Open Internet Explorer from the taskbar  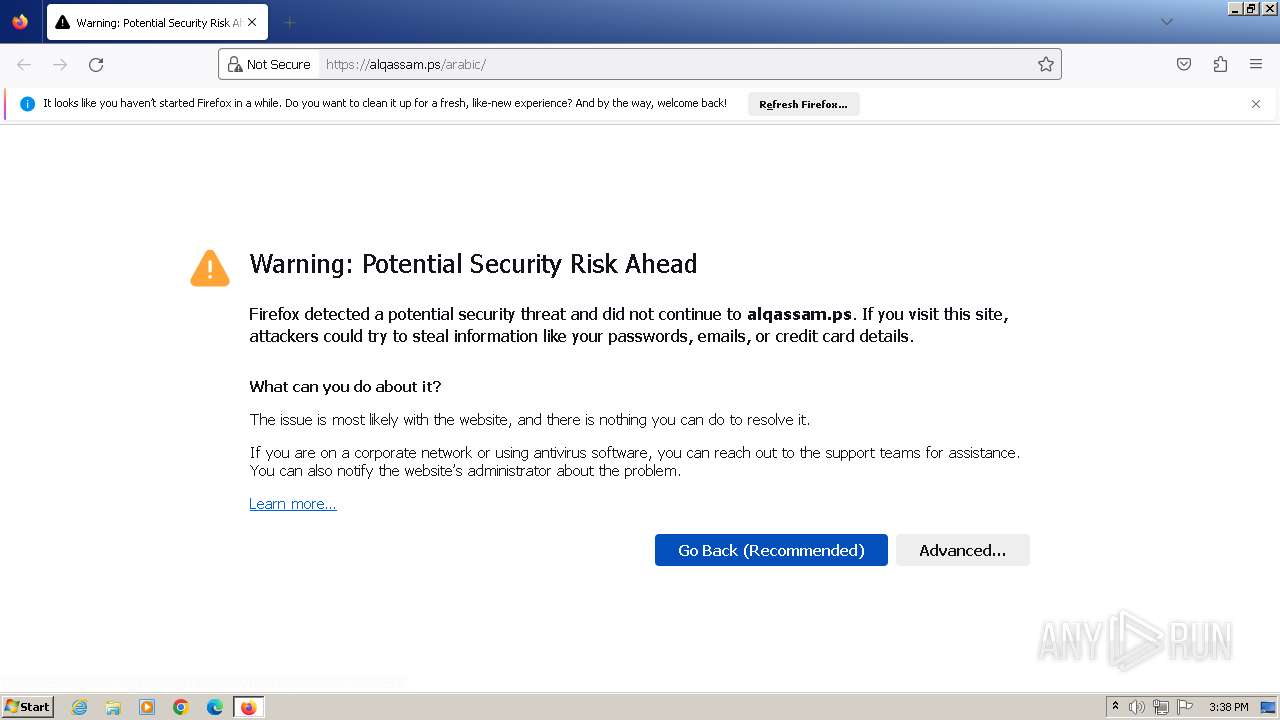pos(79,707)
